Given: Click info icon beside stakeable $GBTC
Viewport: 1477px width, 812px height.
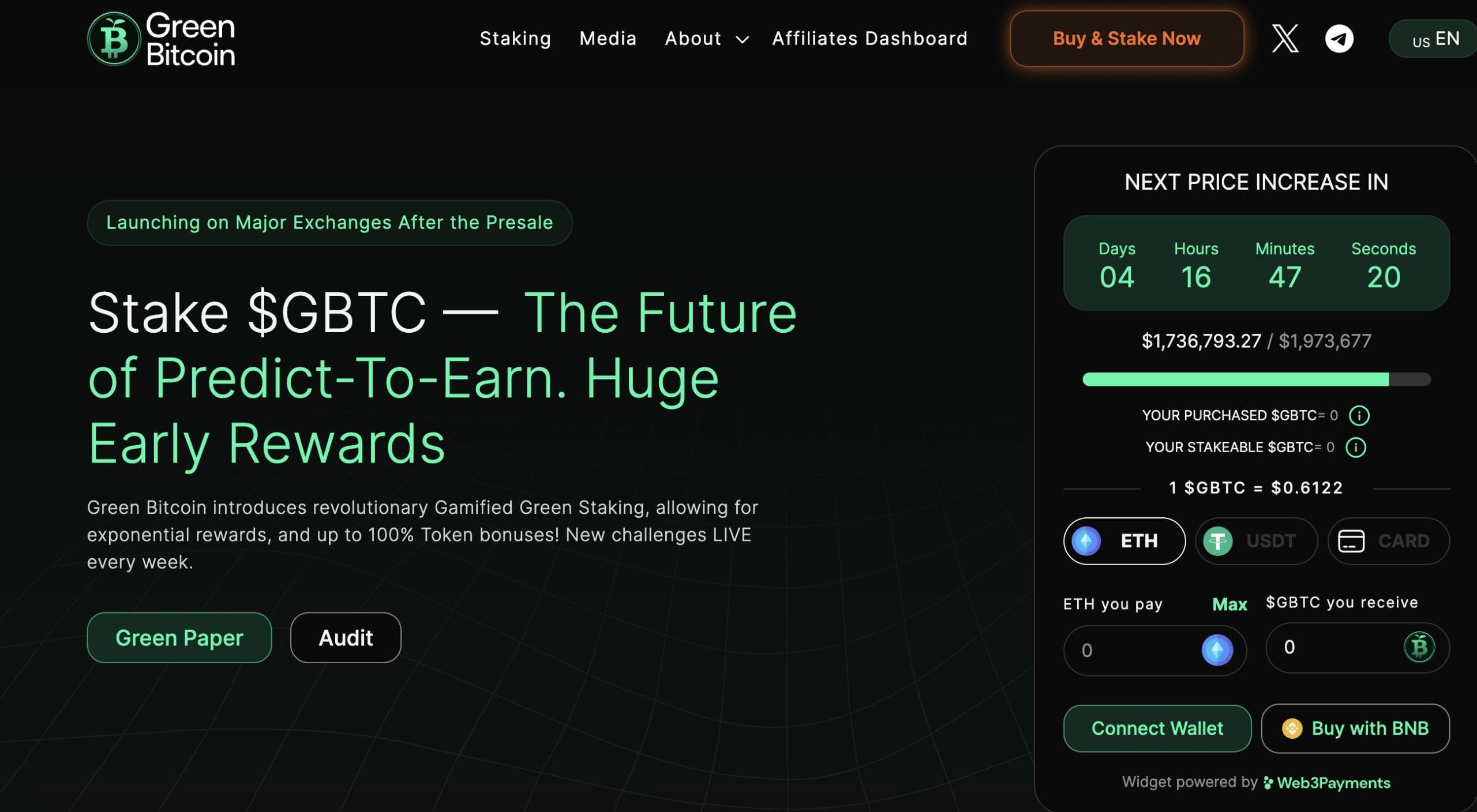Looking at the screenshot, I should (x=1355, y=447).
